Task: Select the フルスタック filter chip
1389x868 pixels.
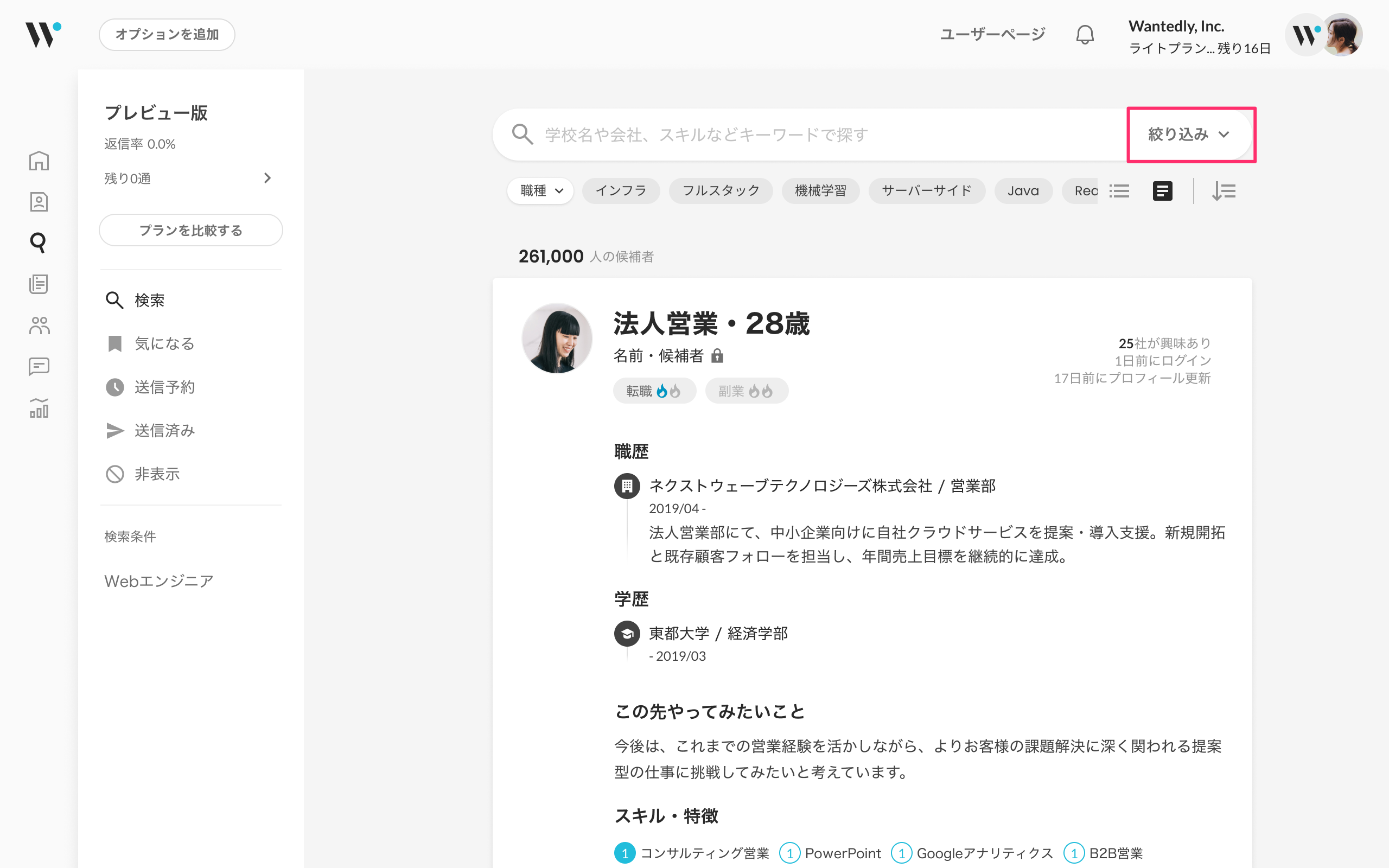Action: (721, 191)
